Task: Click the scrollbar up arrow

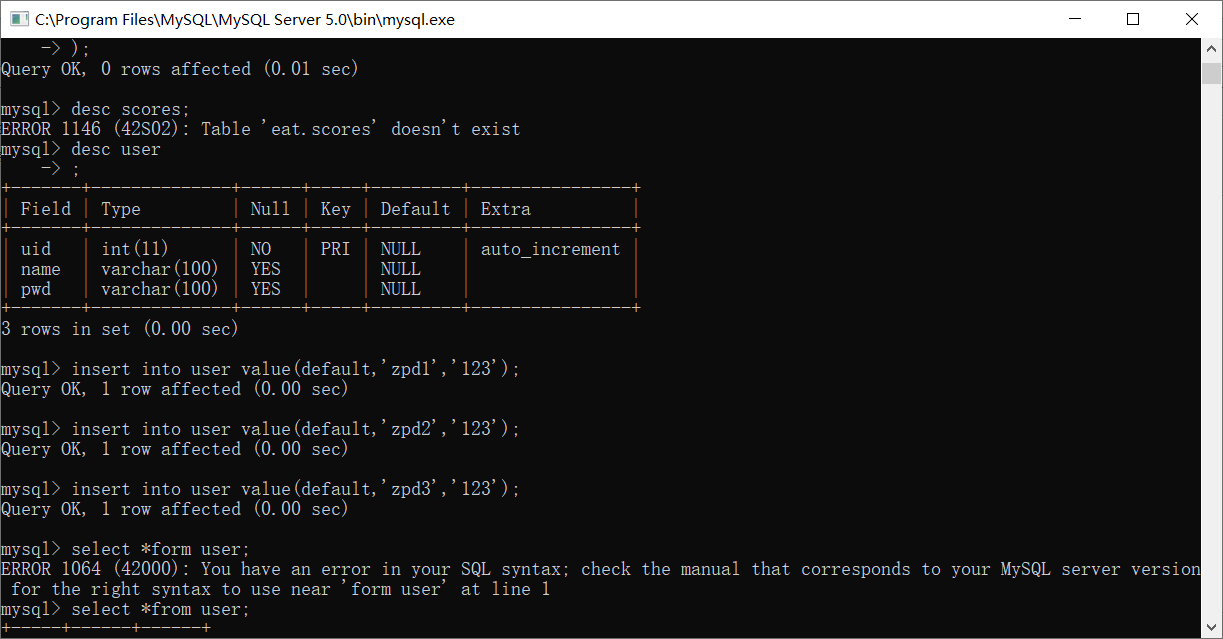Action: (x=1212, y=48)
